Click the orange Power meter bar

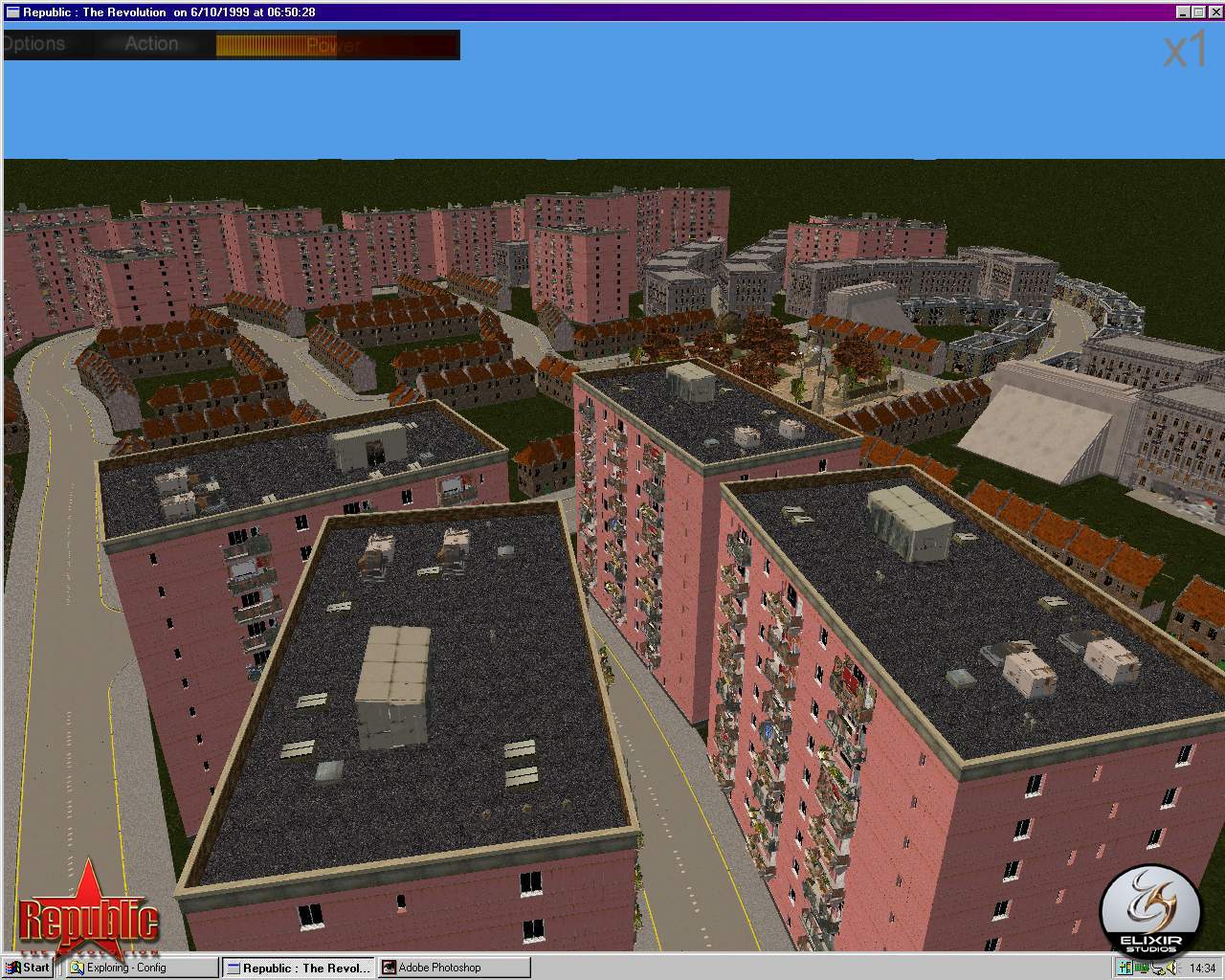pos(334,45)
